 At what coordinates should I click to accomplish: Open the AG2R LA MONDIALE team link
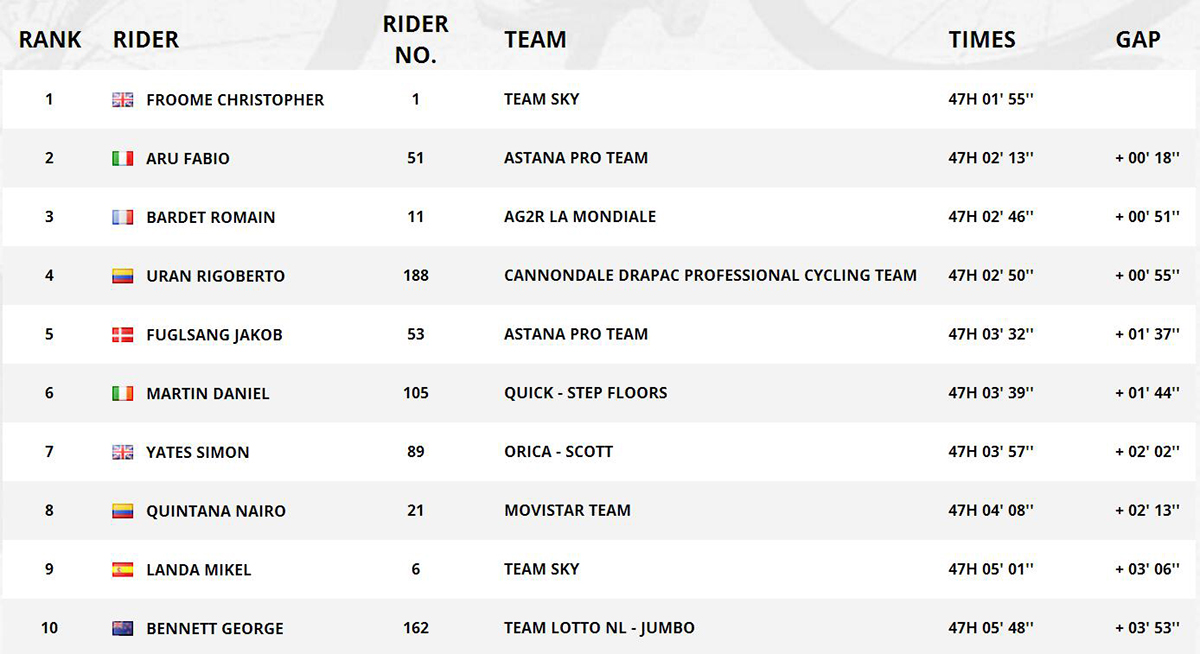[580, 216]
